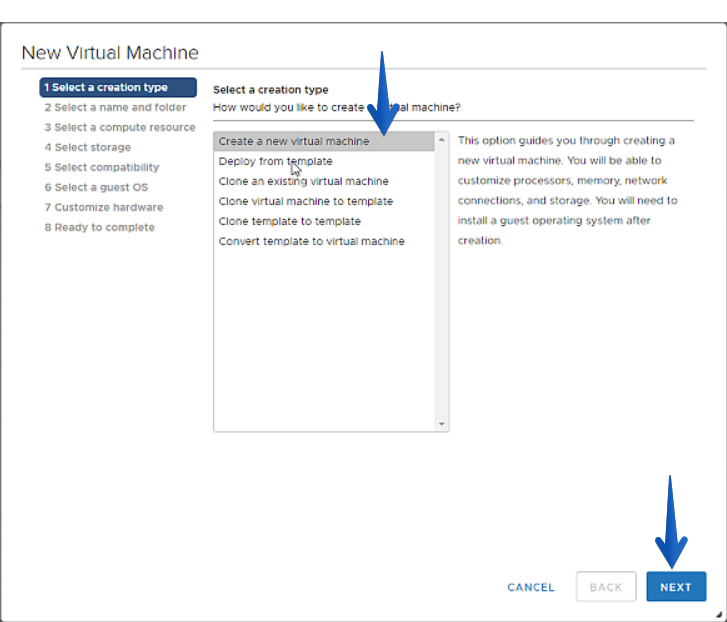Click the list scroll up arrow
The height and width of the screenshot is (622, 727).
pyautogui.click(x=441, y=140)
